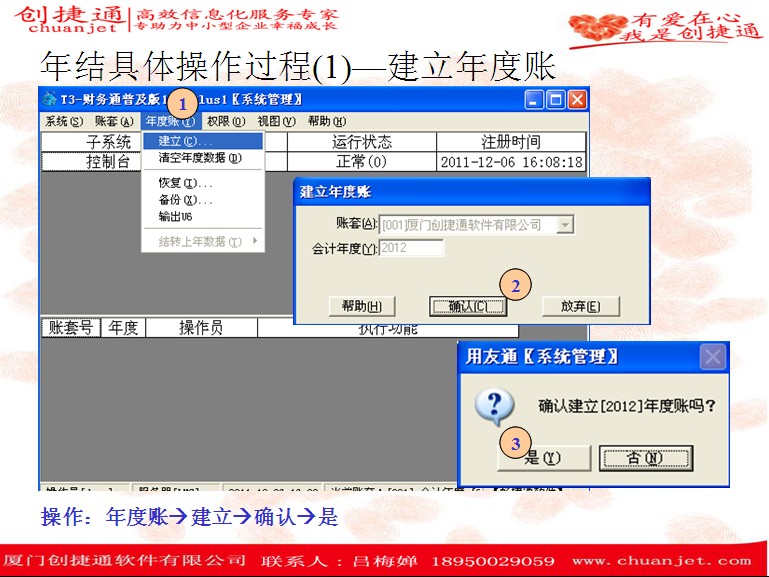This screenshot has width=769, height=577.
Task: Expand 结转上年数据(T) submenu arrow
Action: click(x=255, y=241)
